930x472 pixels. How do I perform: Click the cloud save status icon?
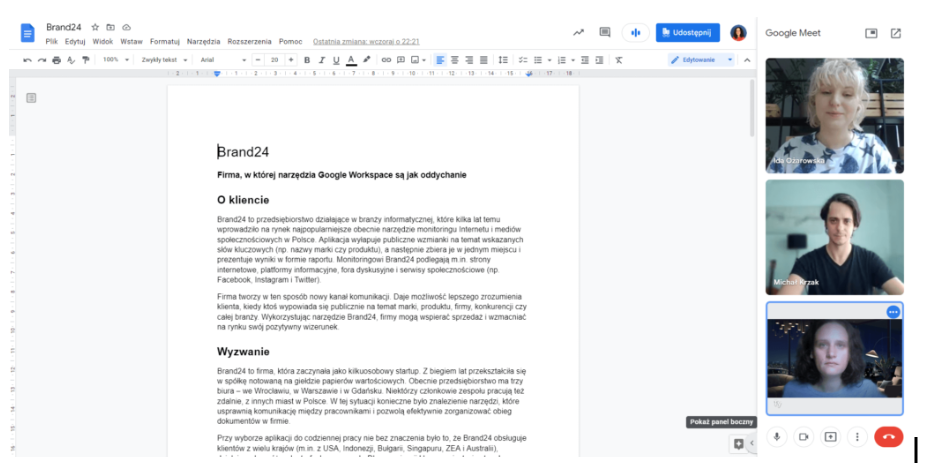tap(126, 27)
